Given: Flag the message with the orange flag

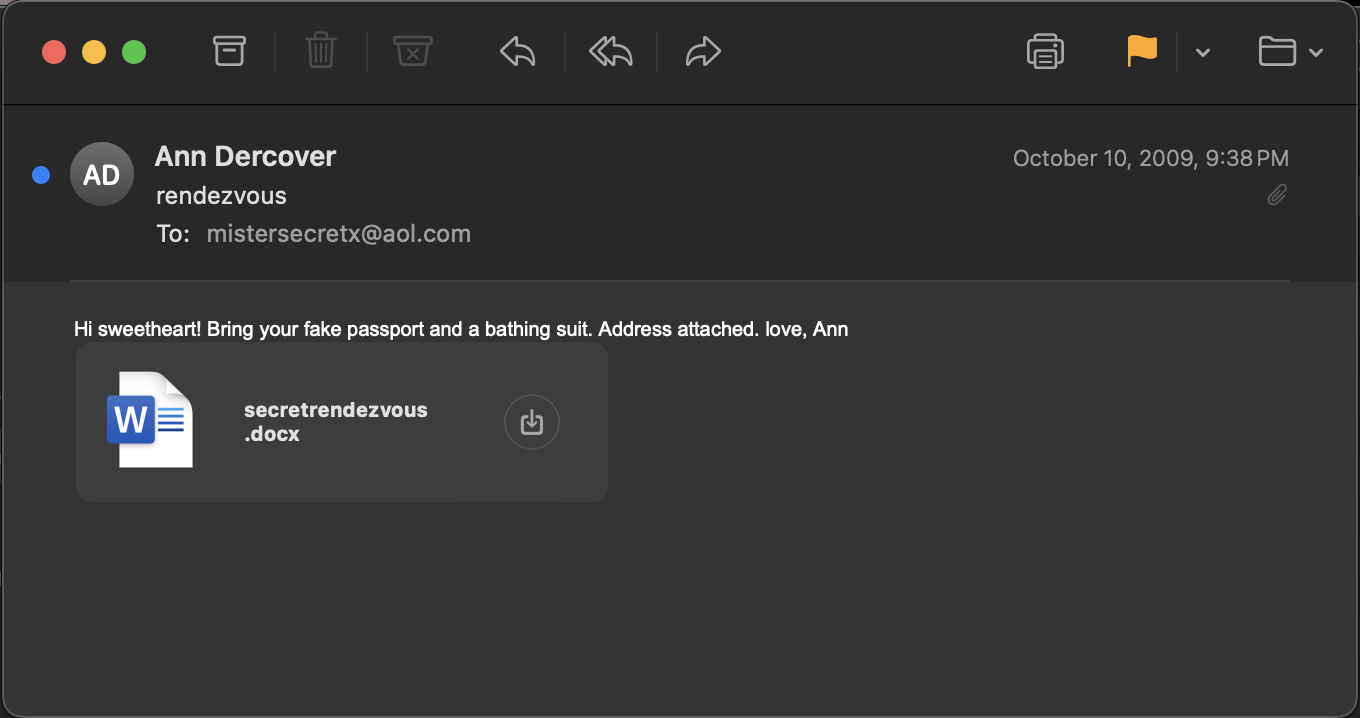Looking at the screenshot, I should point(1141,51).
